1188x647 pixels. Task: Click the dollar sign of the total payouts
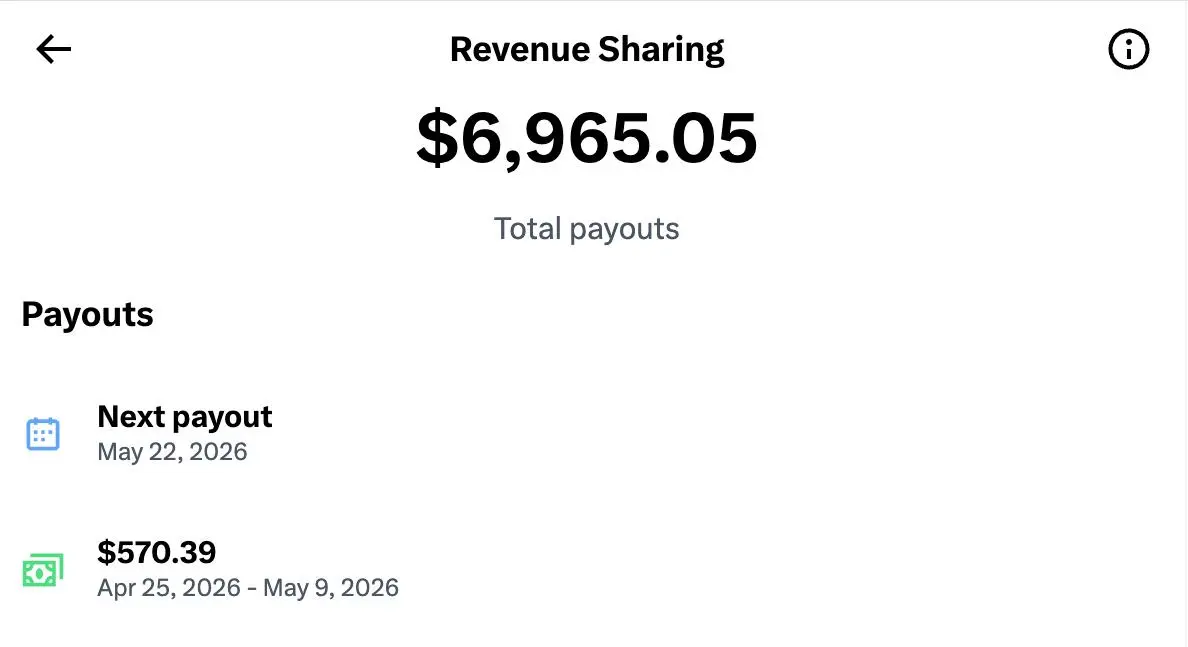click(x=437, y=138)
